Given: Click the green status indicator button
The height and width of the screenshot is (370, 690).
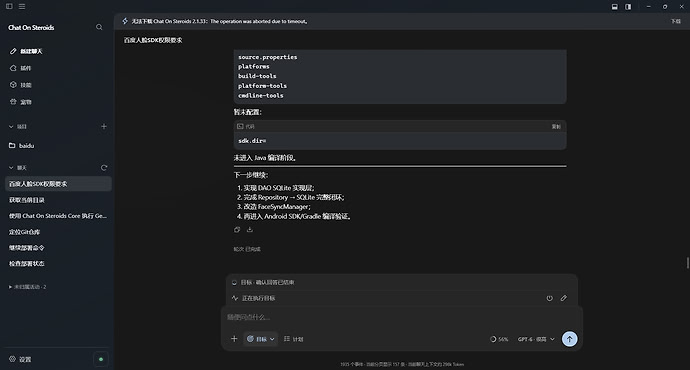Looking at the screenshot, I should click(x=101, y=359).
